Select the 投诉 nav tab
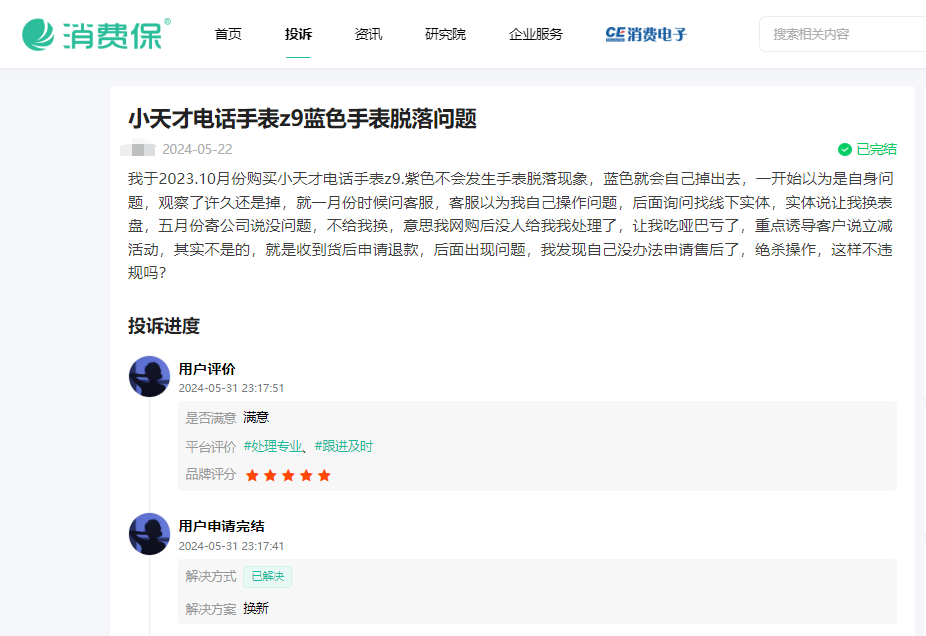Image resolution: width=926 pixels, height=636 pixels. click(298, 34)
